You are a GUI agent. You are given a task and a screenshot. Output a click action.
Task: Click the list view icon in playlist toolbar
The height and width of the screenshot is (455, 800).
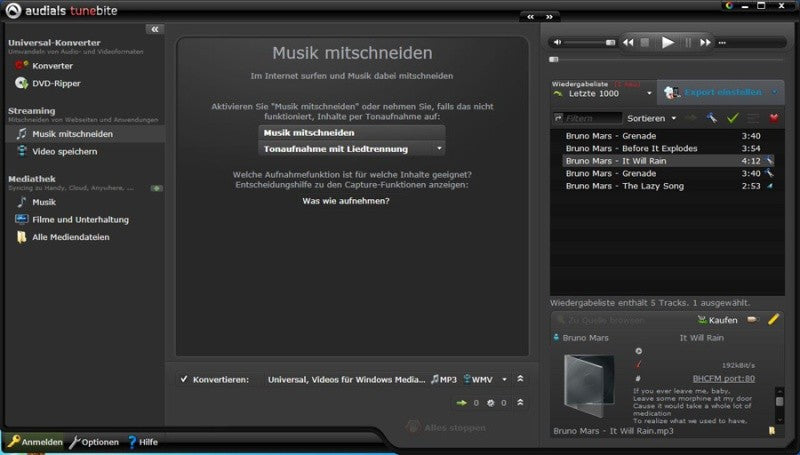tap(753, 118)
